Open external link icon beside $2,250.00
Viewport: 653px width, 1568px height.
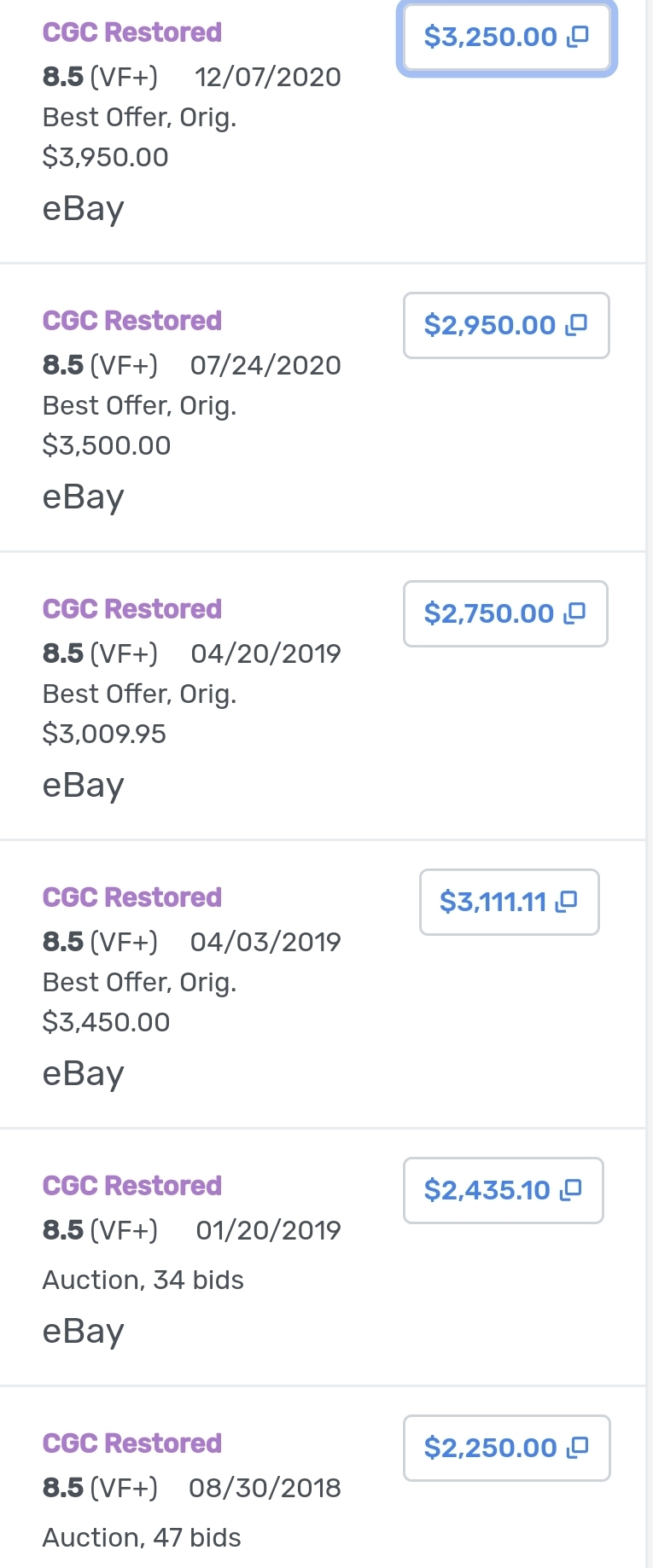[x=578, y=1447]
